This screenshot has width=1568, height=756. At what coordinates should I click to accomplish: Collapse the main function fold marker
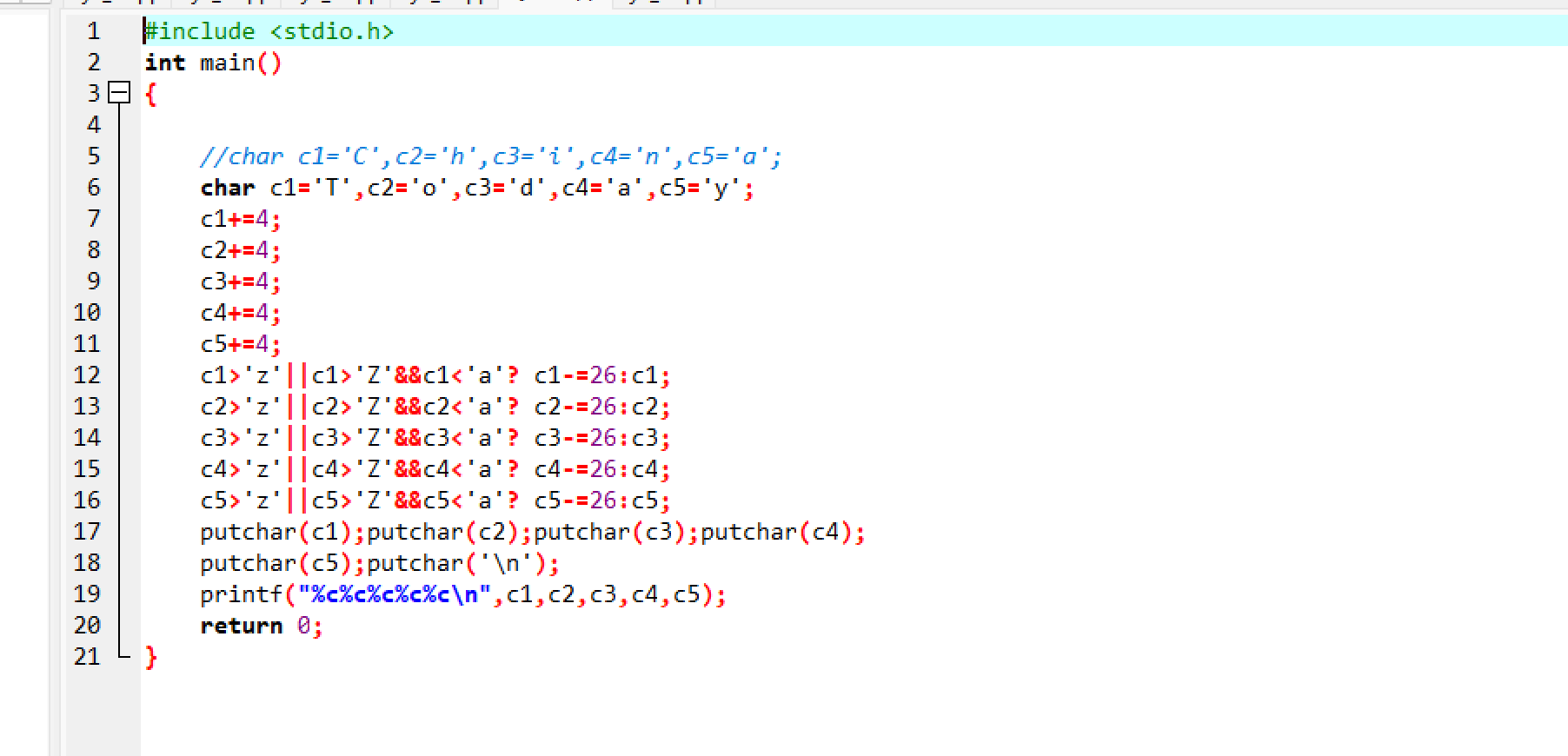(119, 92)
